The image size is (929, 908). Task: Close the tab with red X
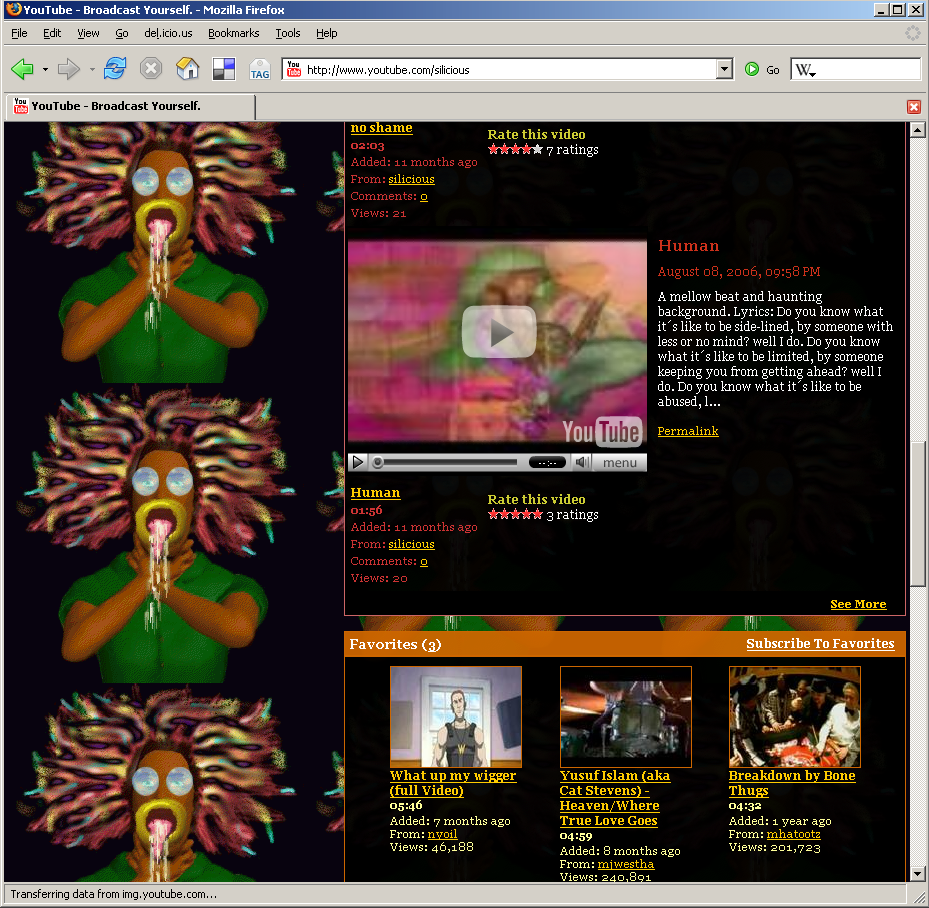(914, 107)
